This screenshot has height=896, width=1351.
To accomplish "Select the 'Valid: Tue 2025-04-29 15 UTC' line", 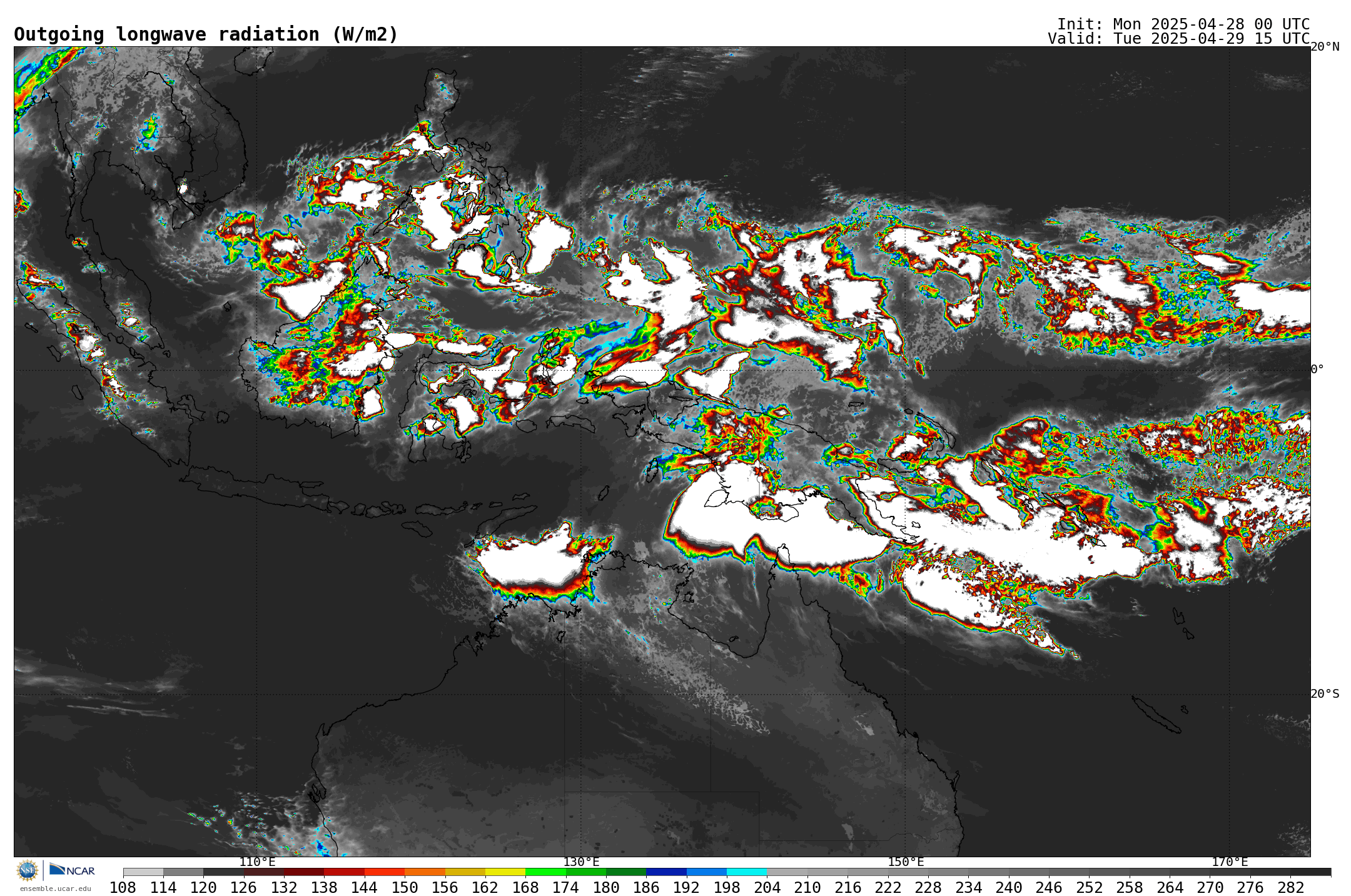I will pyautogui.click(x=1179, y=39).
